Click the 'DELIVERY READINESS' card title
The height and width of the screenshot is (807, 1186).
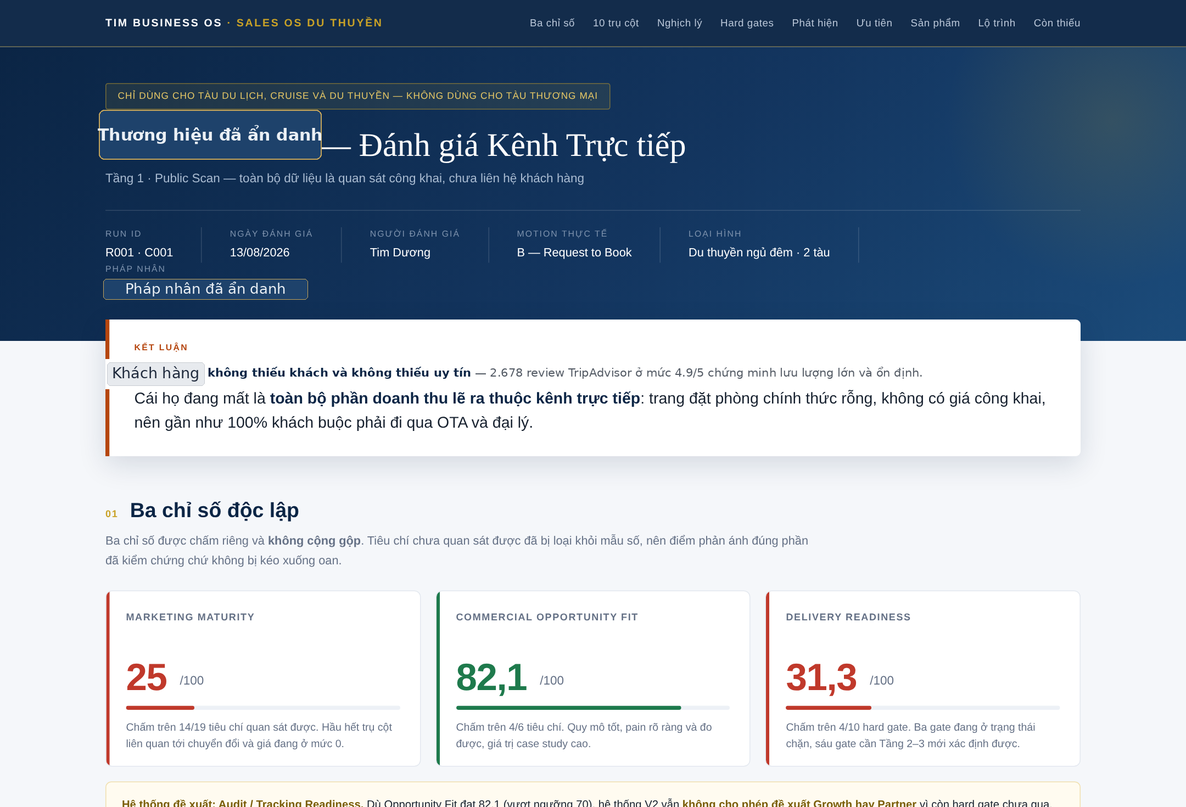click(x=848, y=617)
